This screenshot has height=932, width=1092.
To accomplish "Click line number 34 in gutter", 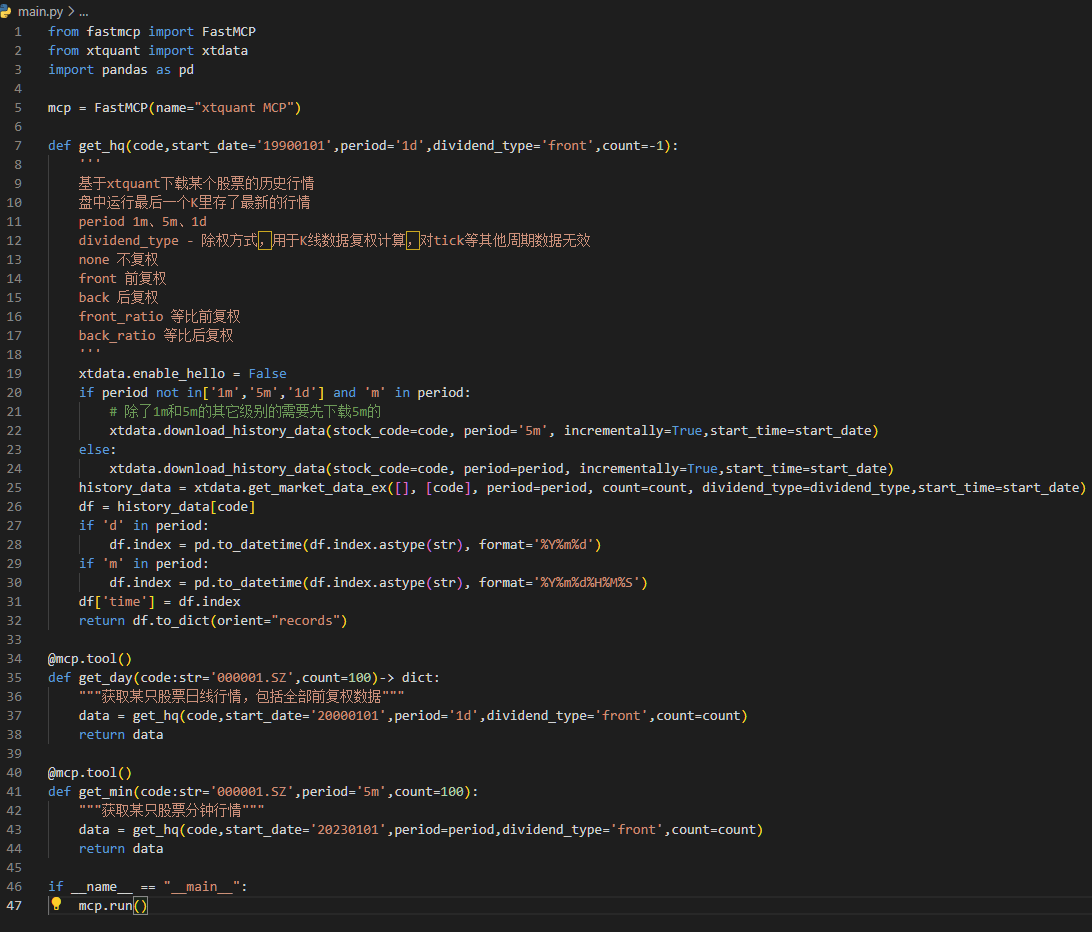I will tap(14, 658).
